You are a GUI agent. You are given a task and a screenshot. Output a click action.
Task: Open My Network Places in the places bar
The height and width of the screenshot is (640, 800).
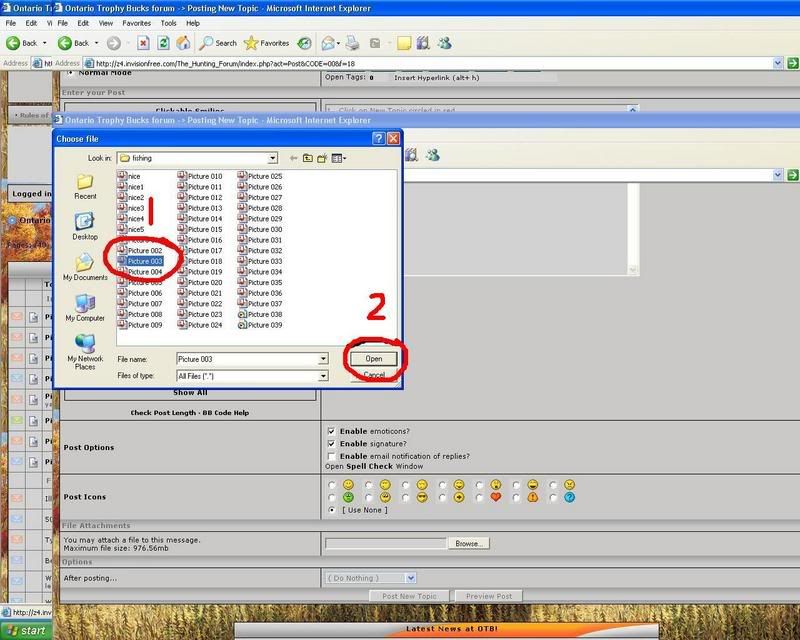point(85,352)
